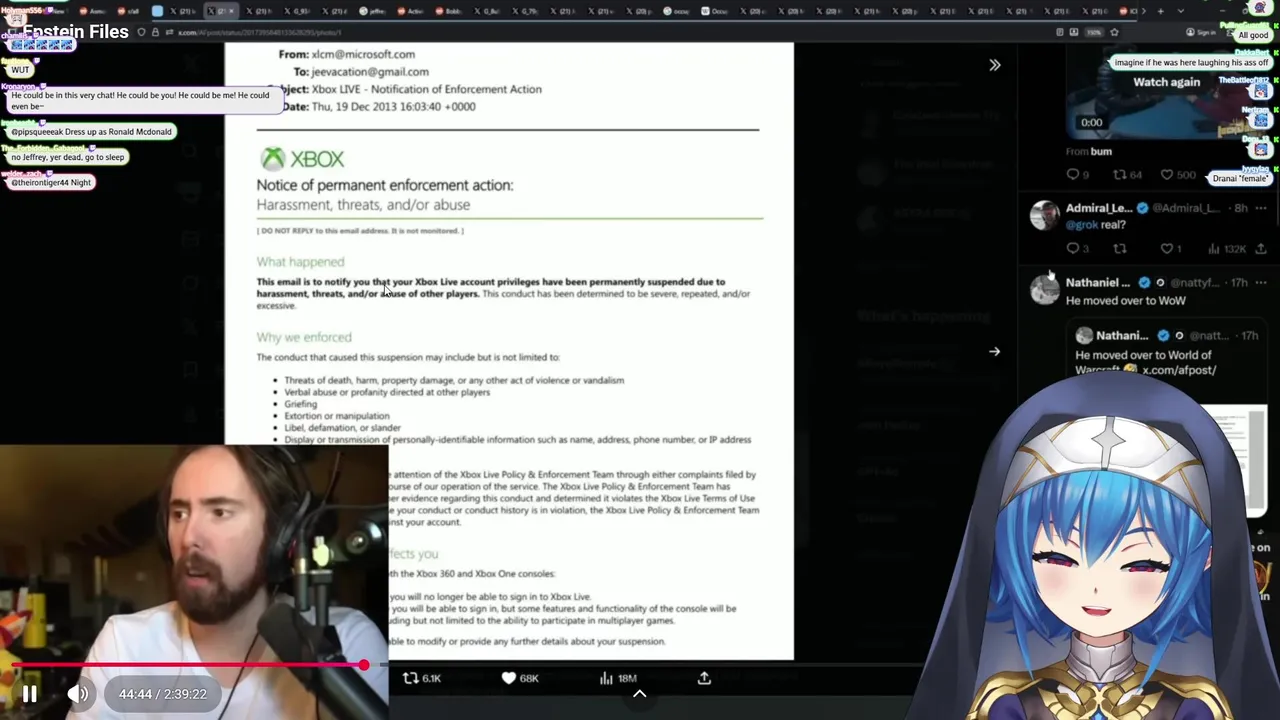Click chat message 'no Jeffrey, yer dead, go to sleep'
Screen dimensions: 1280x720
point(68,157)
